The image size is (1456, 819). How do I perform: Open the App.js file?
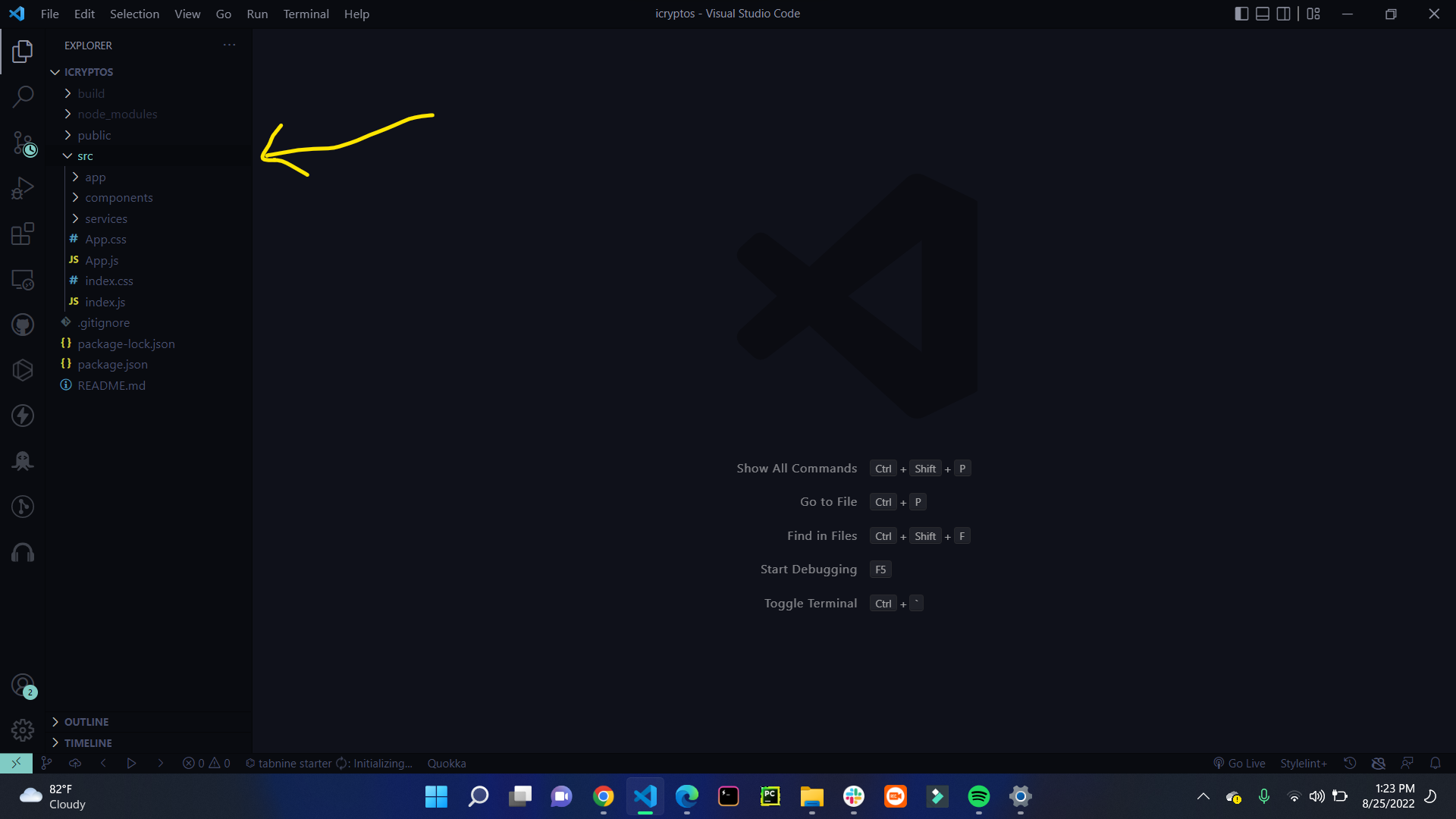point(102,260)
